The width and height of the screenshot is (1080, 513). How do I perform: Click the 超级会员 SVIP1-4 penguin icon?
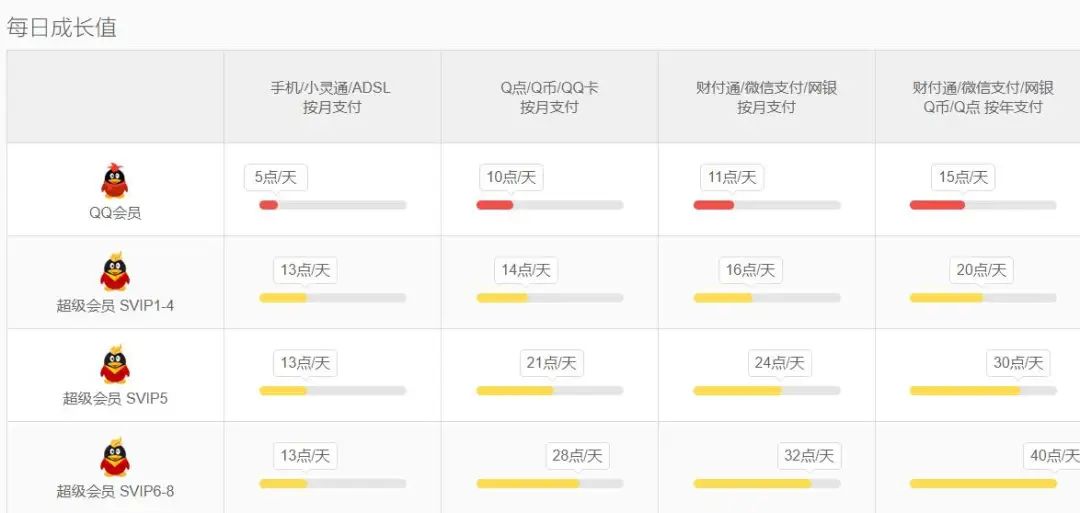click(x=115, y=272)
